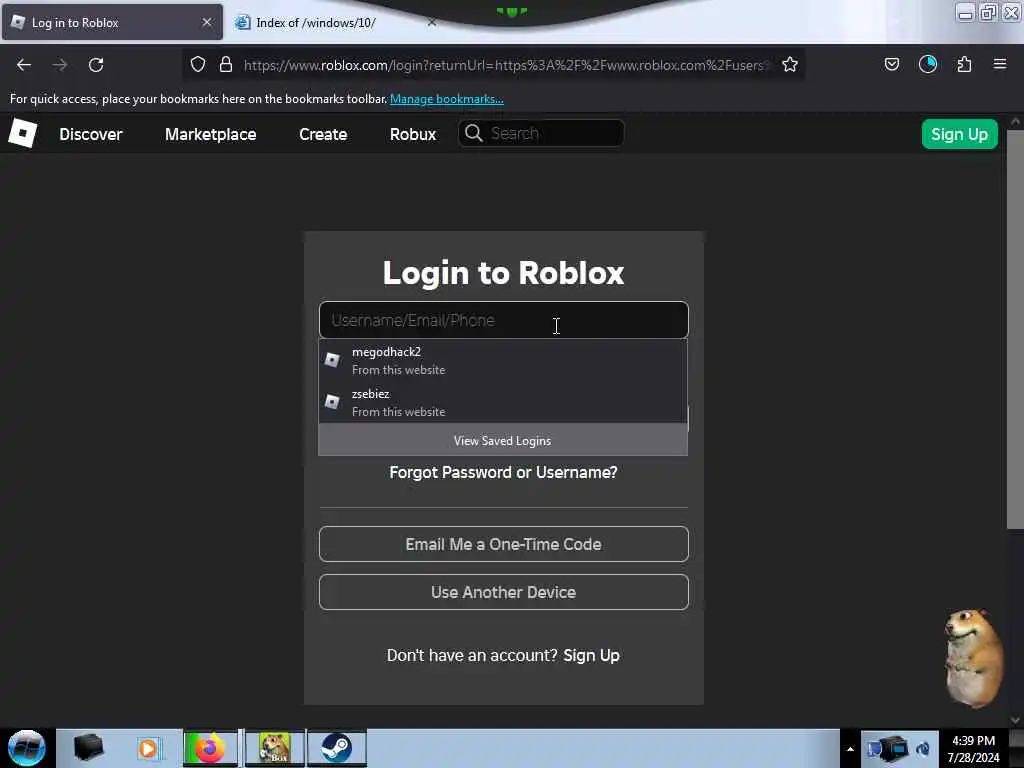Show hidden system tray icons arrow
The image size is (1024, 768).
[x=850, y=748]
